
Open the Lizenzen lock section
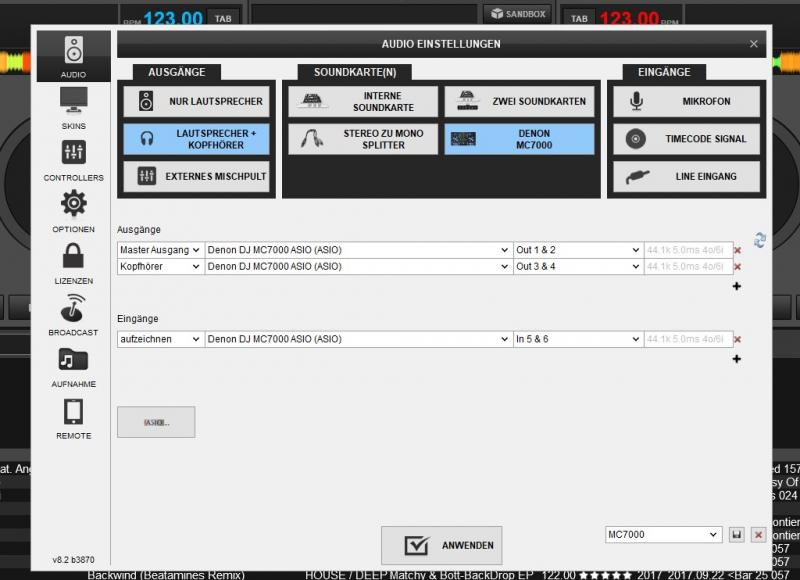coord(73,263)
